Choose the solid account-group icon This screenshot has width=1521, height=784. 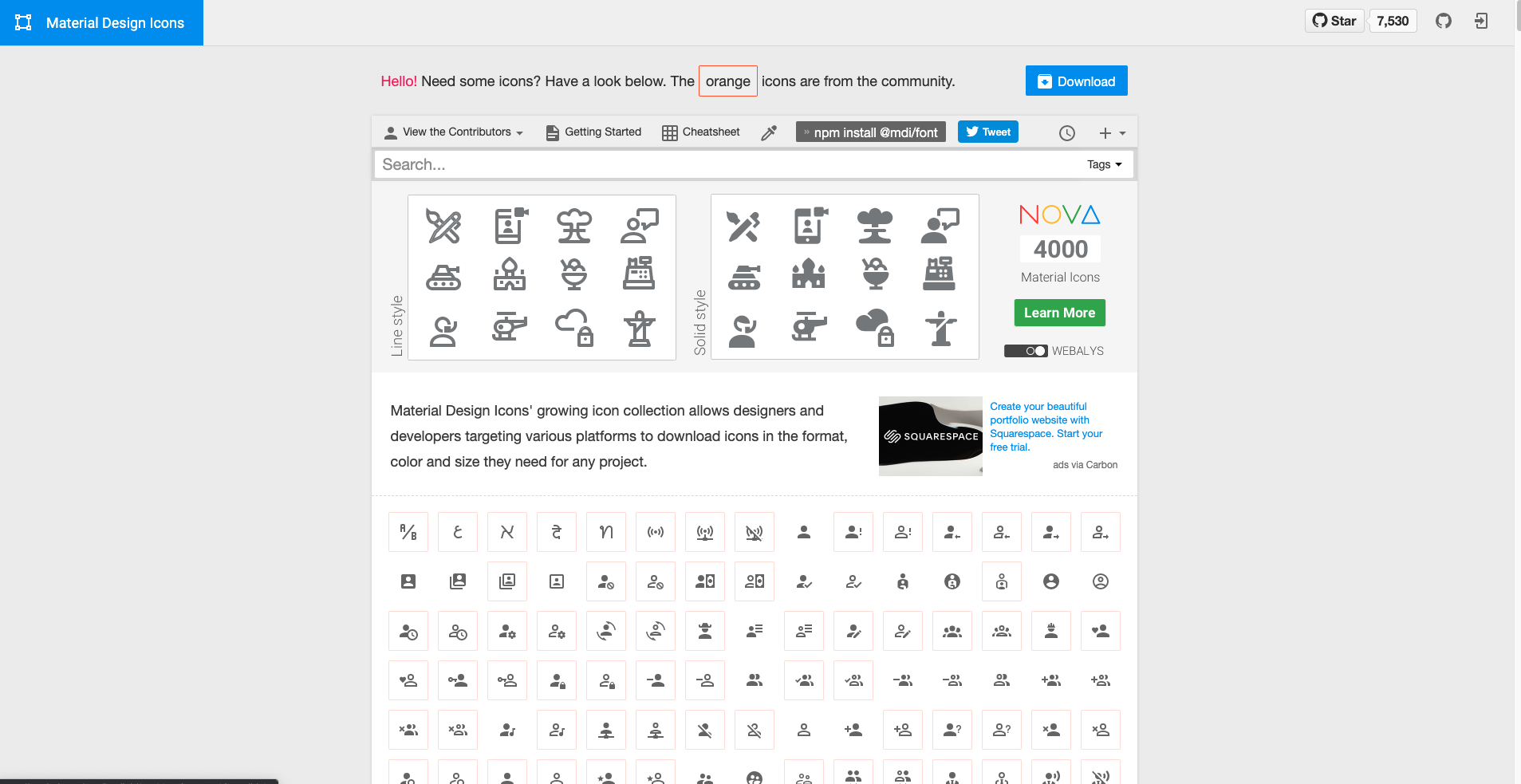click(x=952, y=631)
